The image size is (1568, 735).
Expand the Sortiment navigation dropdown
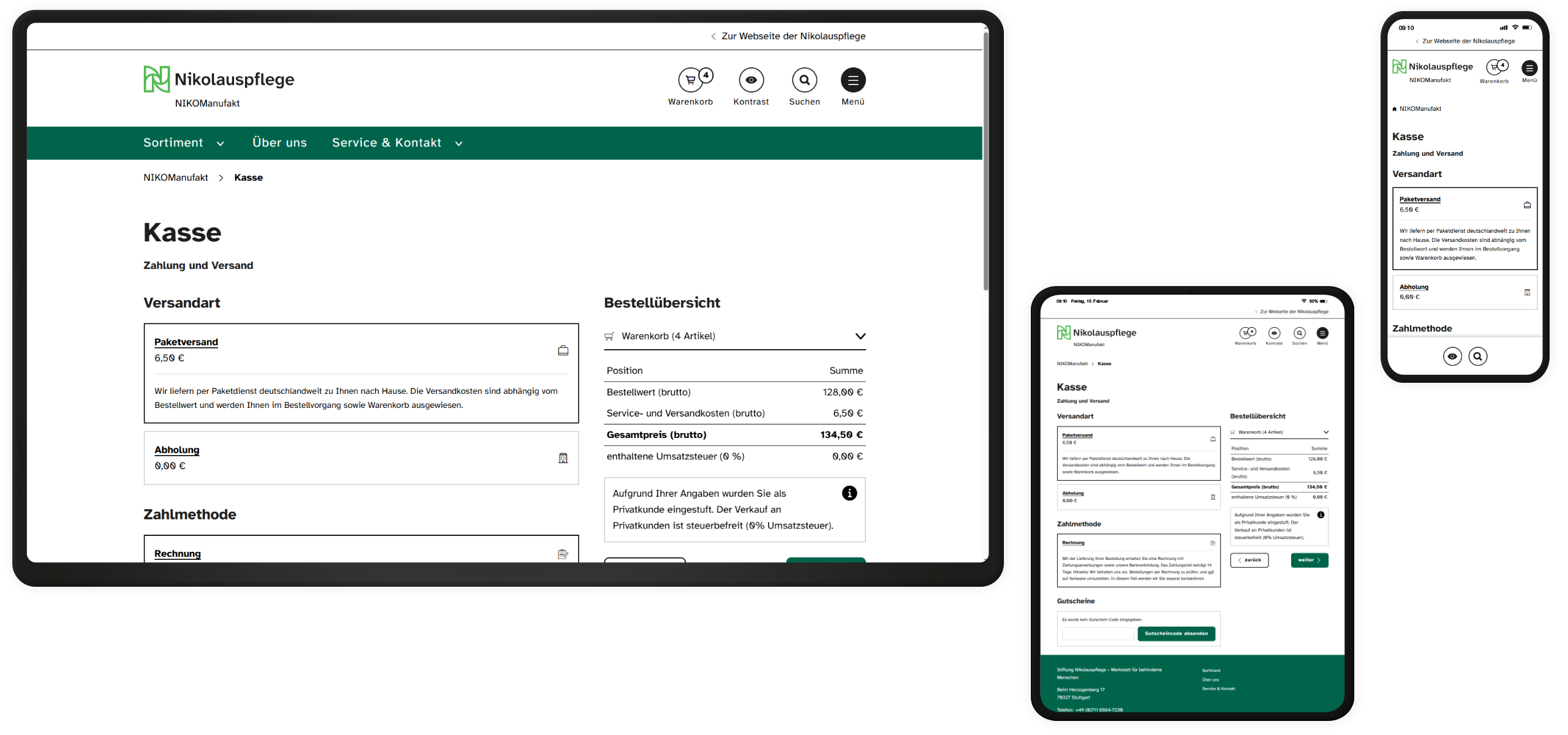pos(183,142)
